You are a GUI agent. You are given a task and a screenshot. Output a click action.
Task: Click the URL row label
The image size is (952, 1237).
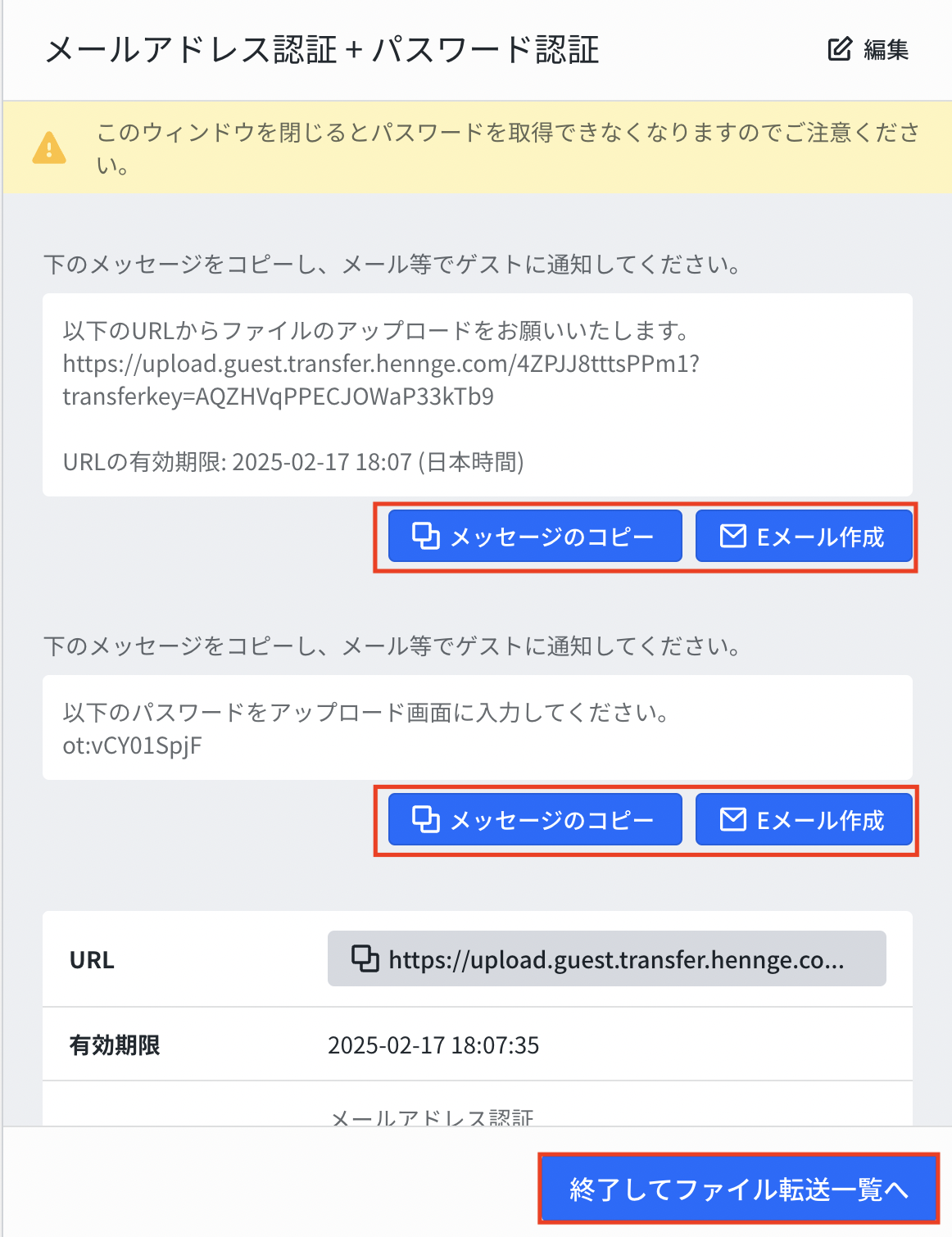(x=92, y=960)
